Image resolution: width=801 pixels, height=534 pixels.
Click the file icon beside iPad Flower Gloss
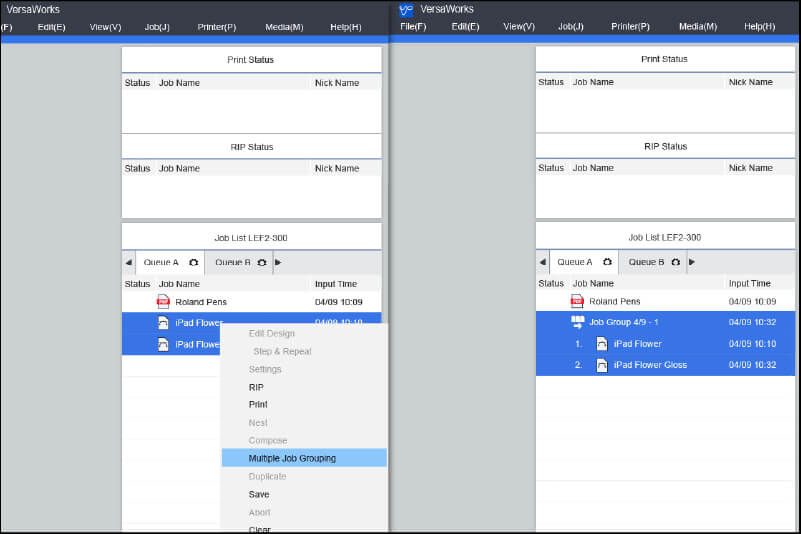click(602, 365)
